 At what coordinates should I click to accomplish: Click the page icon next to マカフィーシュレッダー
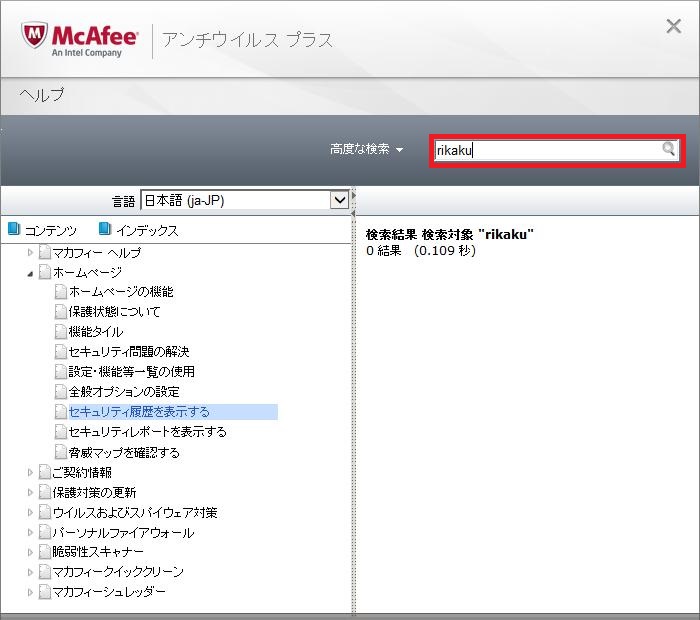click(x=45, y=592)
